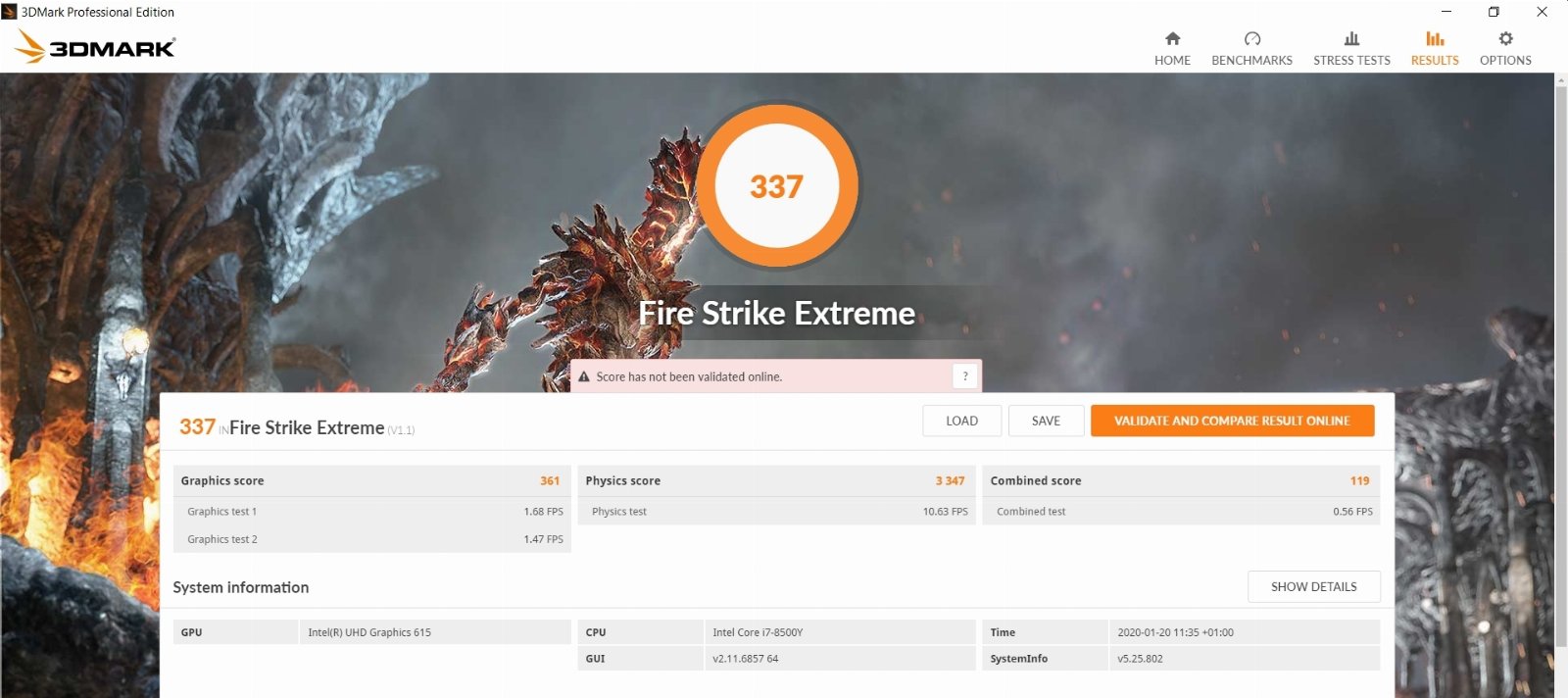Click the LOAD button
This screenshot has height=698, width=1568.
pyautogui.click(x=961, y=421)
